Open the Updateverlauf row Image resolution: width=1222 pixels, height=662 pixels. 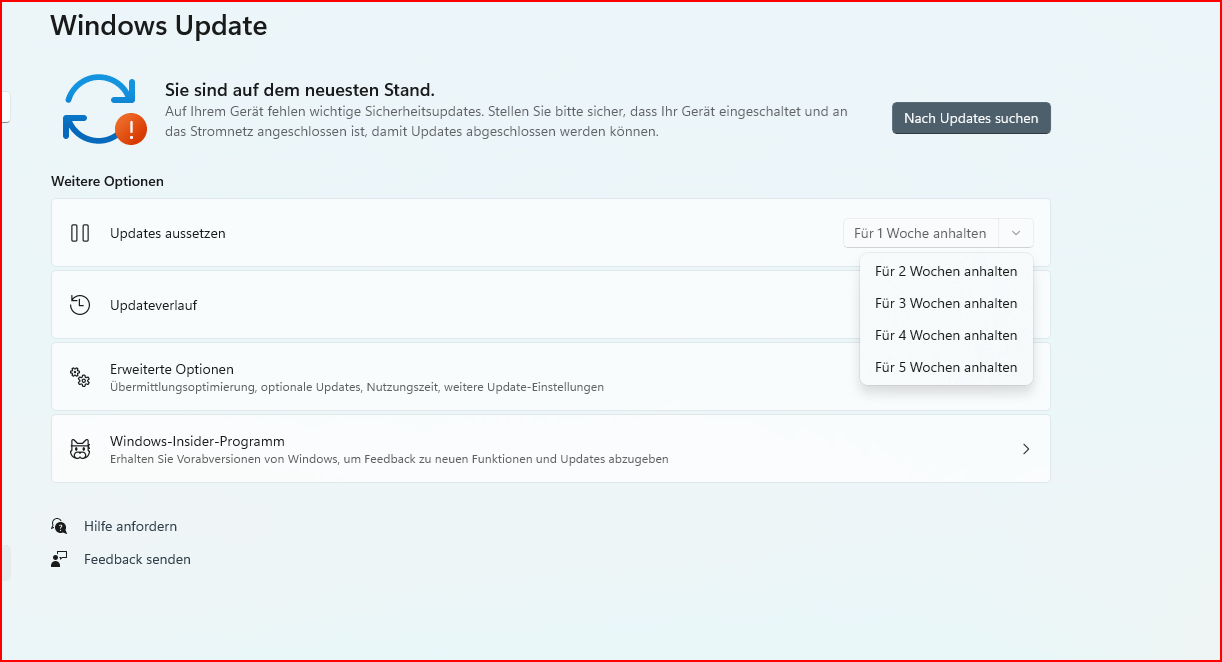coord(551,305)
